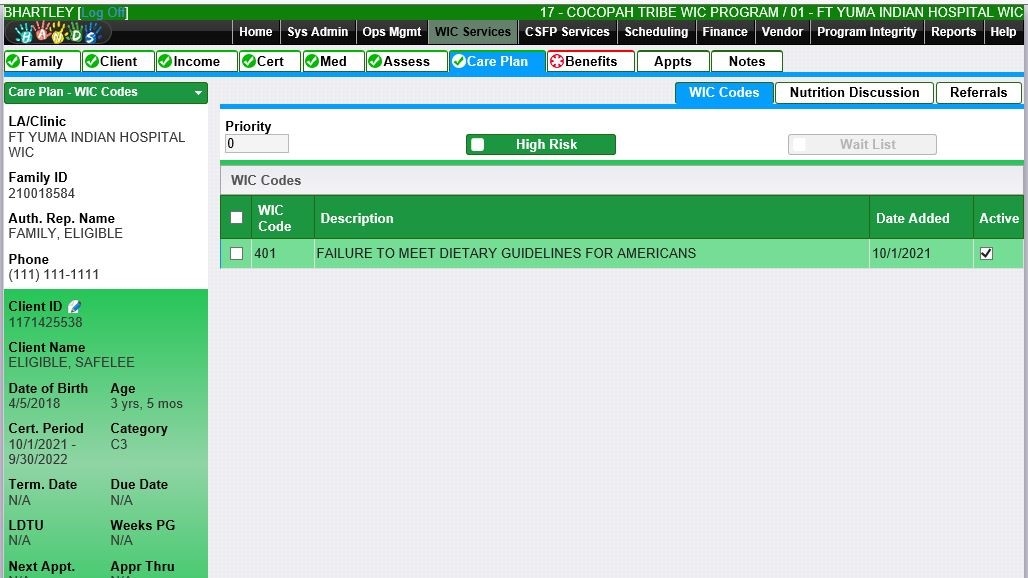Uncheck the Active checkbox for code 401
Image resolution: width=1028 pixels, height=578 pixels.
pyautogui.click(x=986, y=254)
